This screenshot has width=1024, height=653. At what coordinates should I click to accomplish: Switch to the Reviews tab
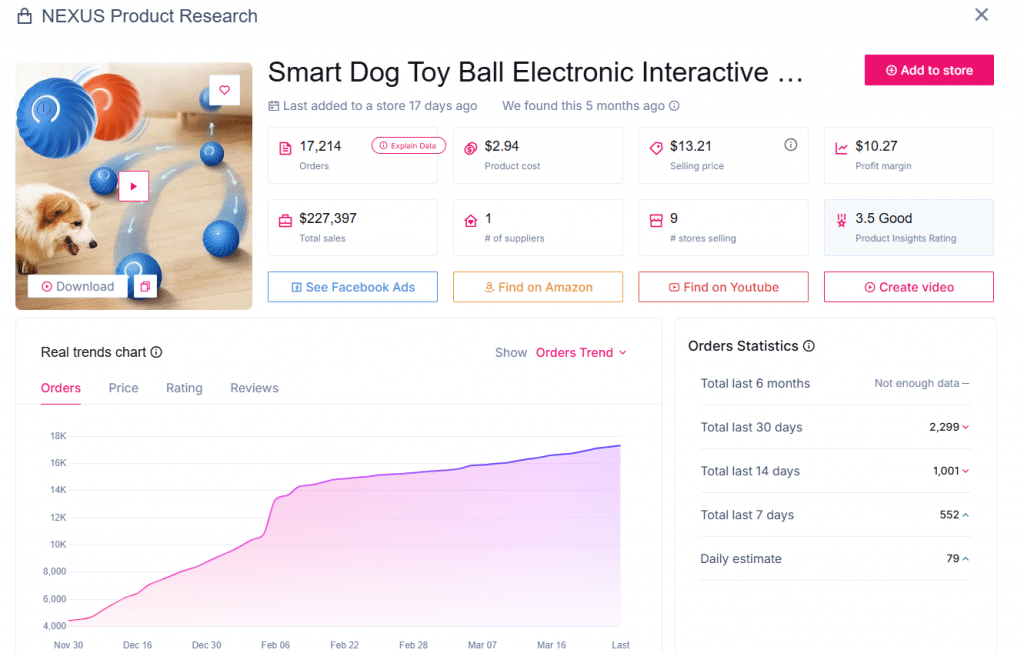point(254,388)
